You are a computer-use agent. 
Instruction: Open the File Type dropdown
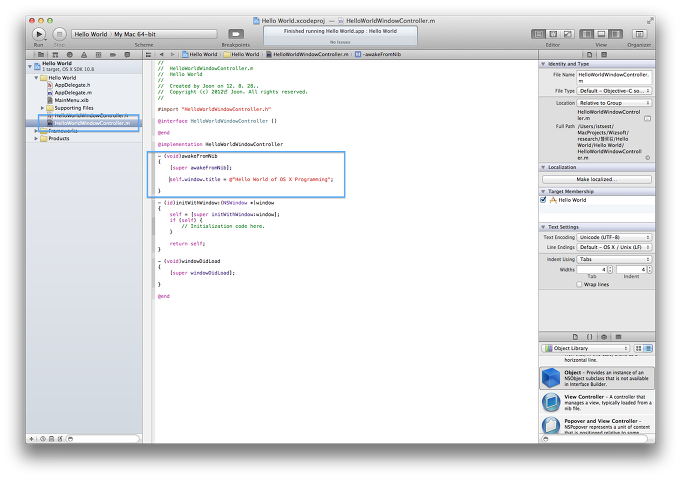click(x=614, y=91)
